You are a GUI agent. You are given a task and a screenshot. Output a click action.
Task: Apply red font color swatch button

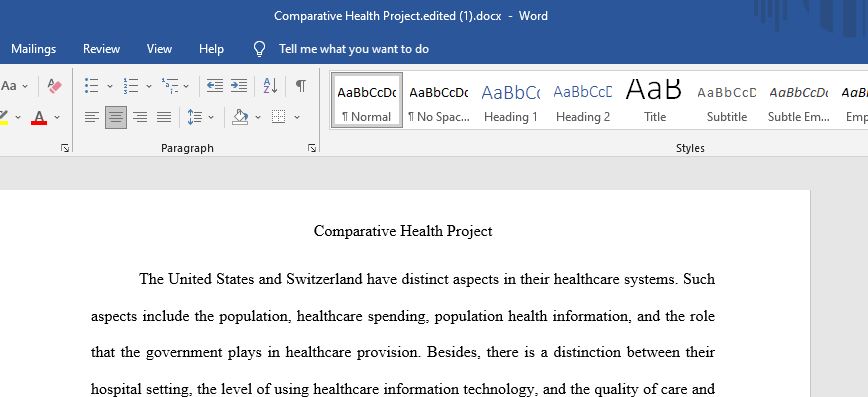(x=39, y=117)
